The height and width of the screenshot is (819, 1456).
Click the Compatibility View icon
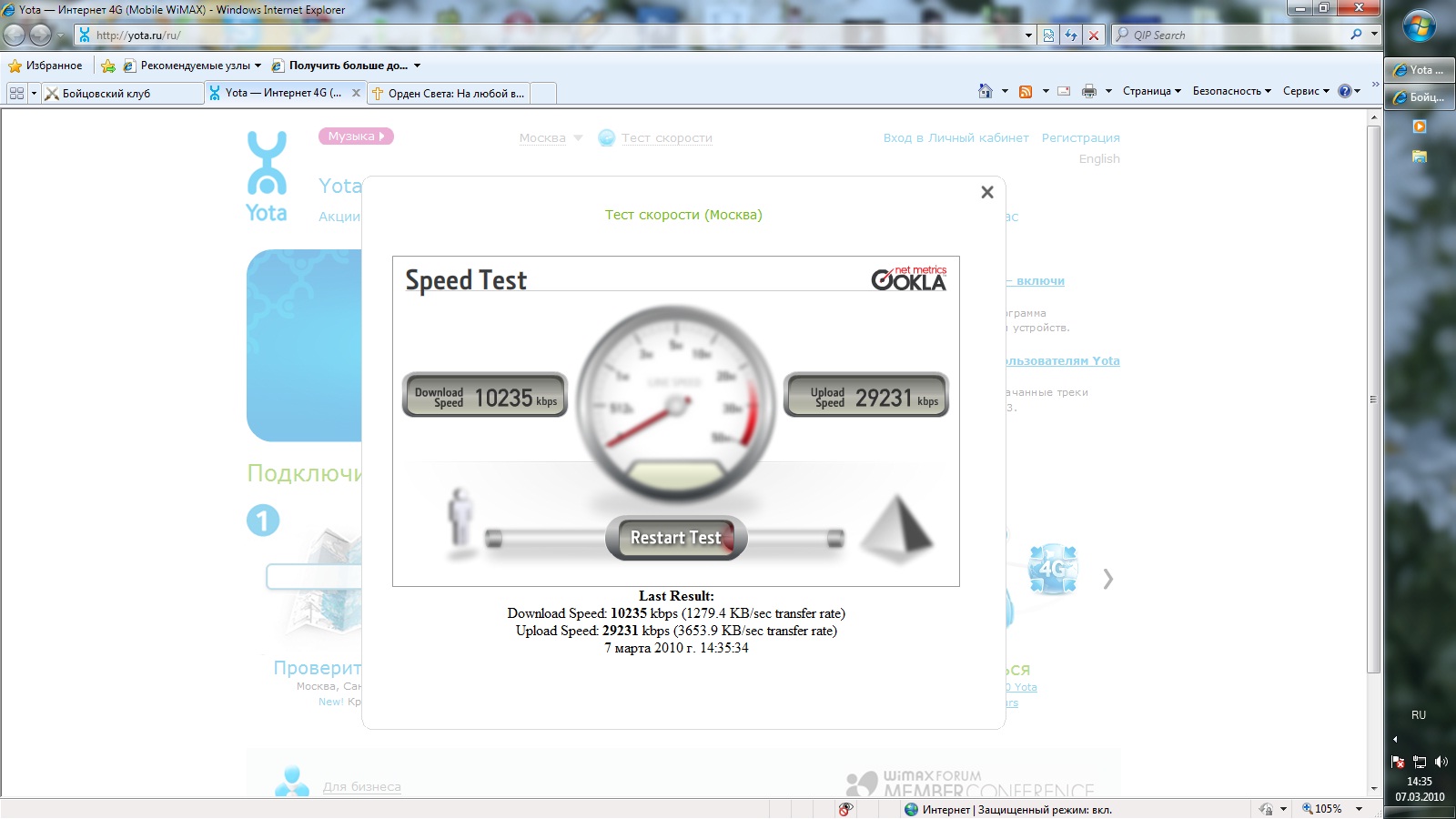click(1049, 35)
